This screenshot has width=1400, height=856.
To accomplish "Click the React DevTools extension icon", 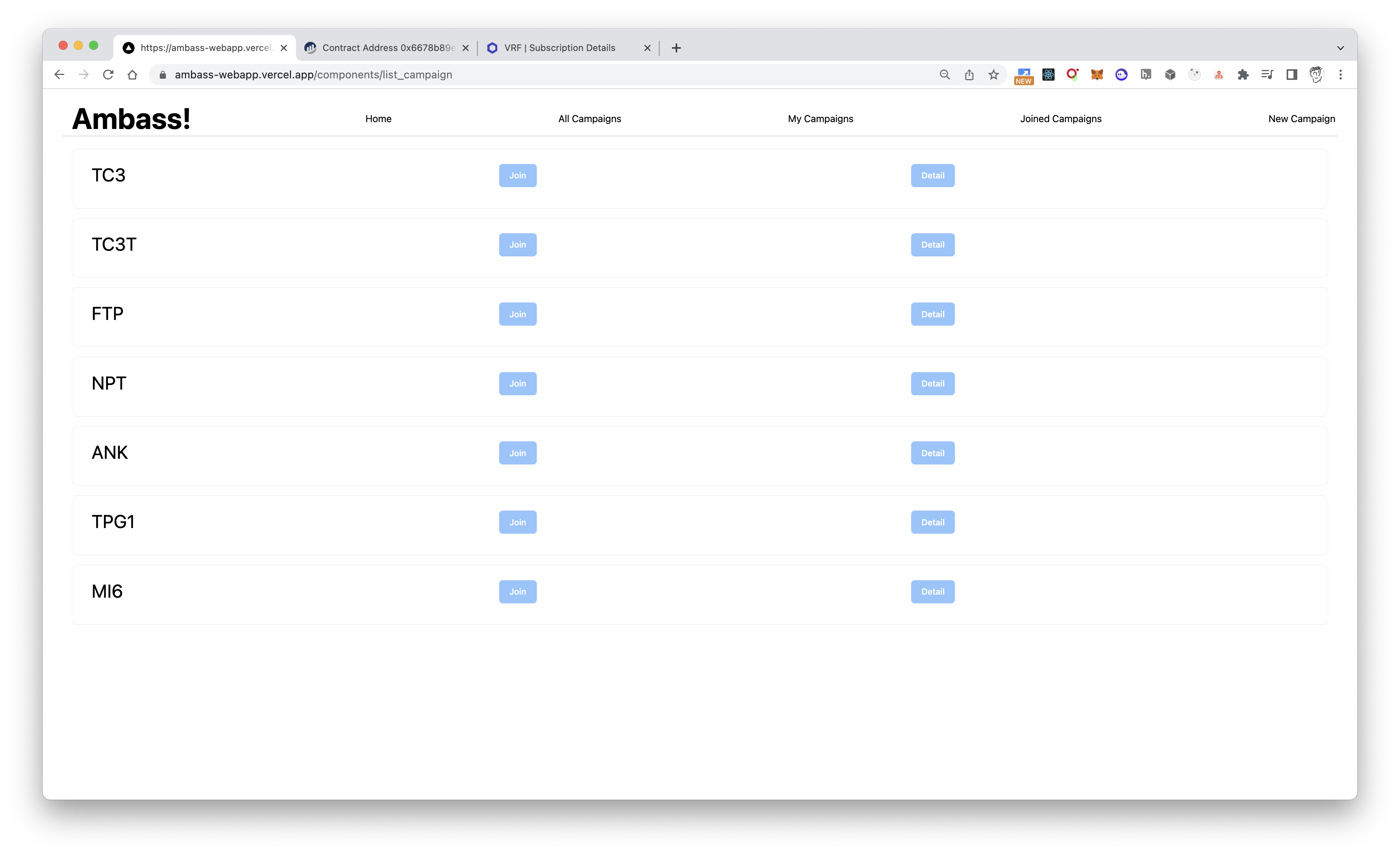I will (1048, 75).
